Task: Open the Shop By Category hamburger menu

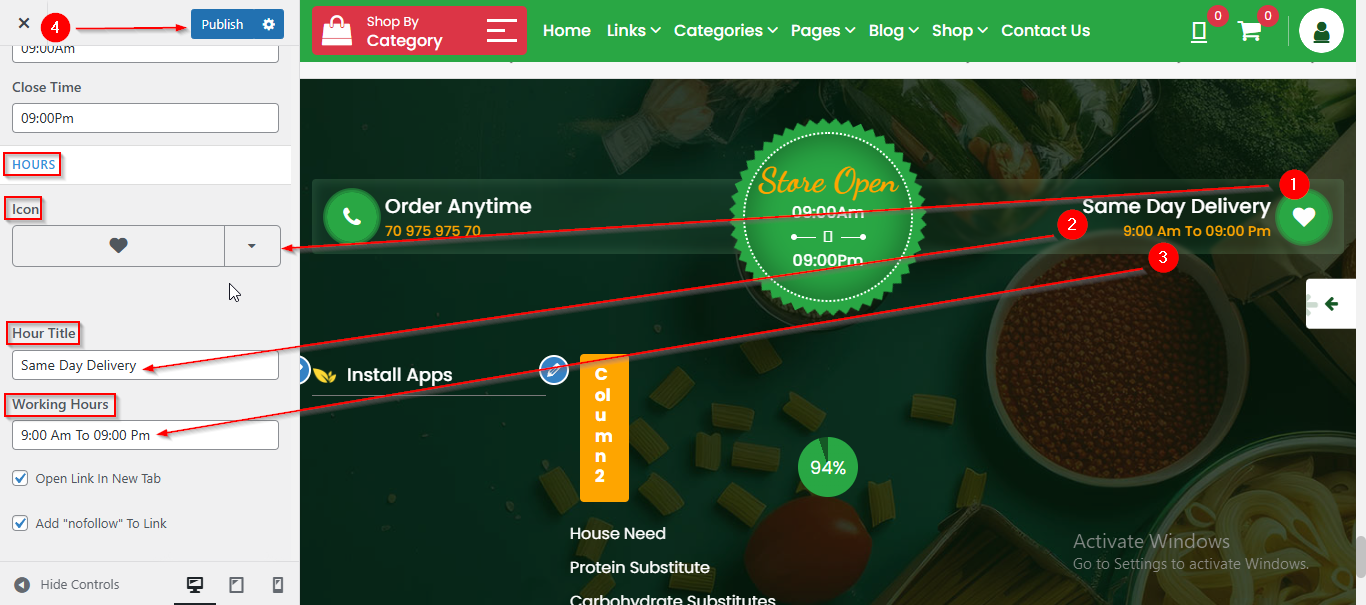Action: 502,30
